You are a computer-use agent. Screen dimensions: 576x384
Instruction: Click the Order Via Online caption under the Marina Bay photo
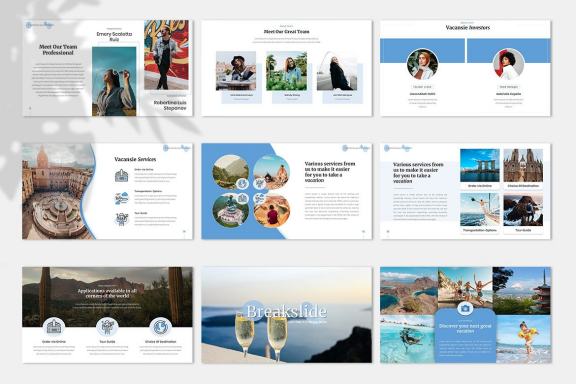click(x=480, y=186)
